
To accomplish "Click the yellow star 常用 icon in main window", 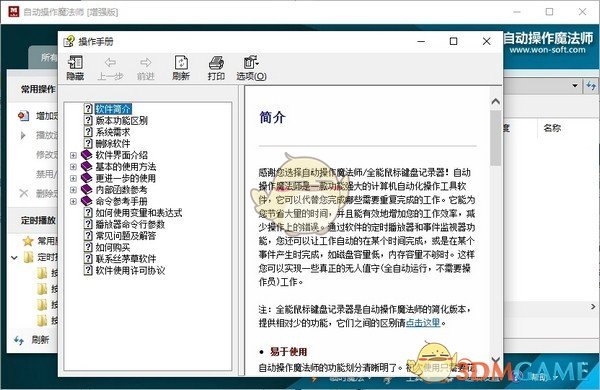I will [28, 241].
